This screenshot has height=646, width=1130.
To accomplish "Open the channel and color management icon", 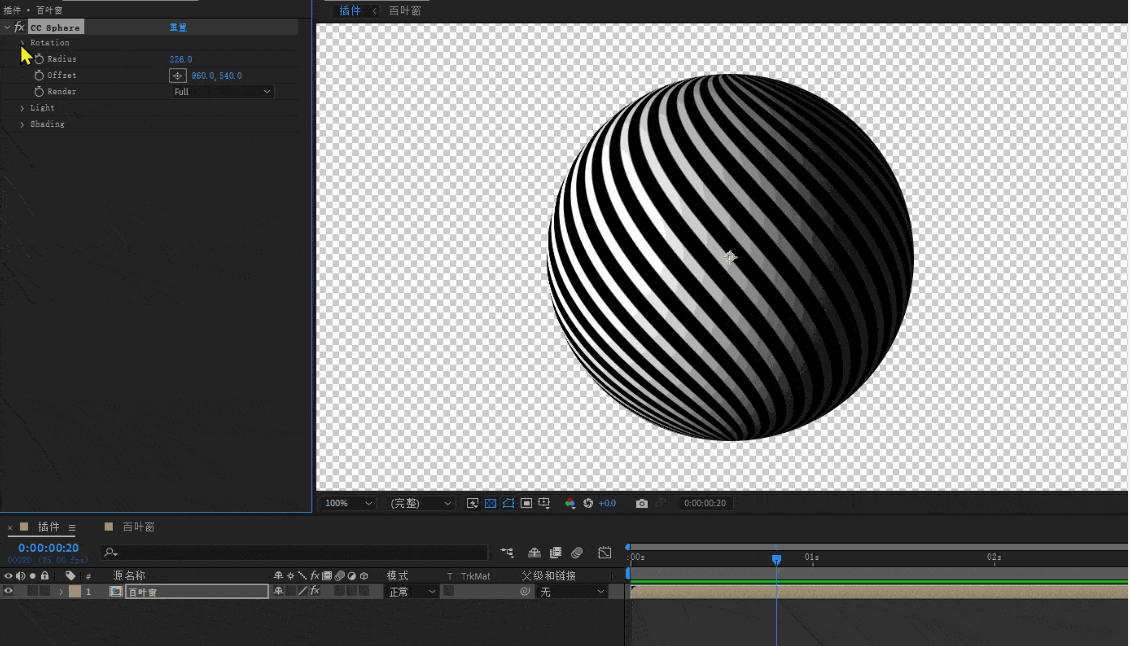I will point(570,503).
